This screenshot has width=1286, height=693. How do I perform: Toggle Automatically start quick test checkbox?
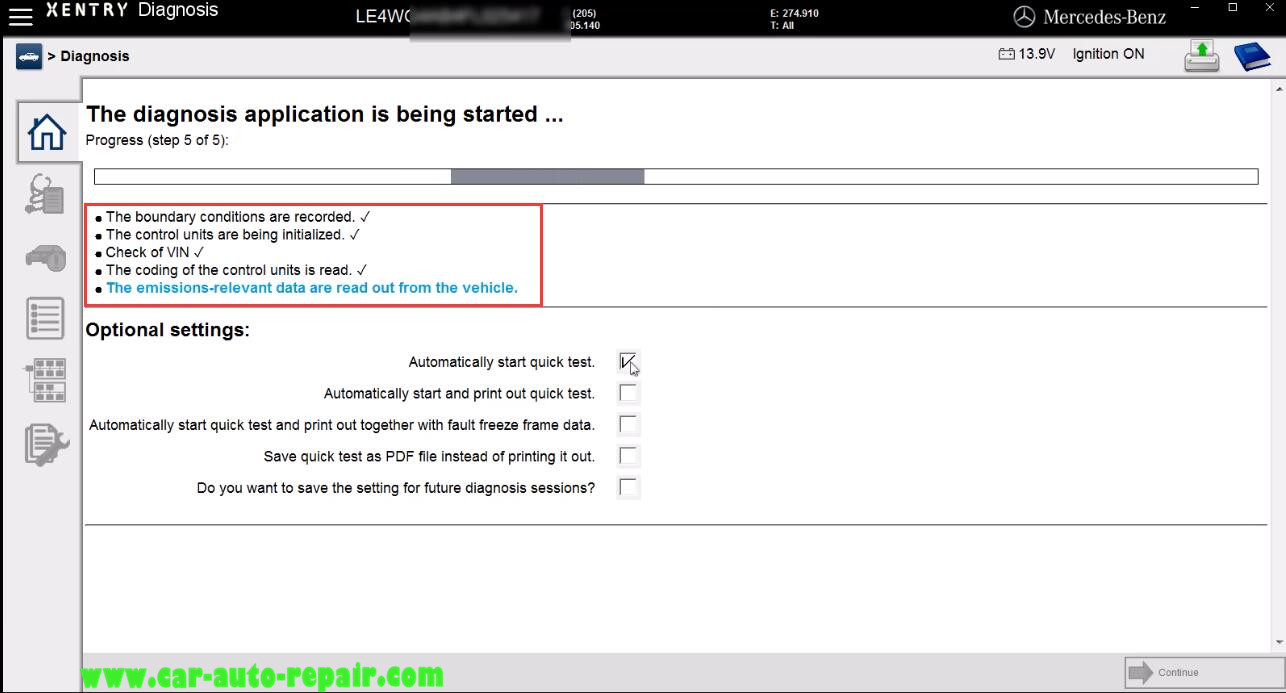click(x=628, y=362)
